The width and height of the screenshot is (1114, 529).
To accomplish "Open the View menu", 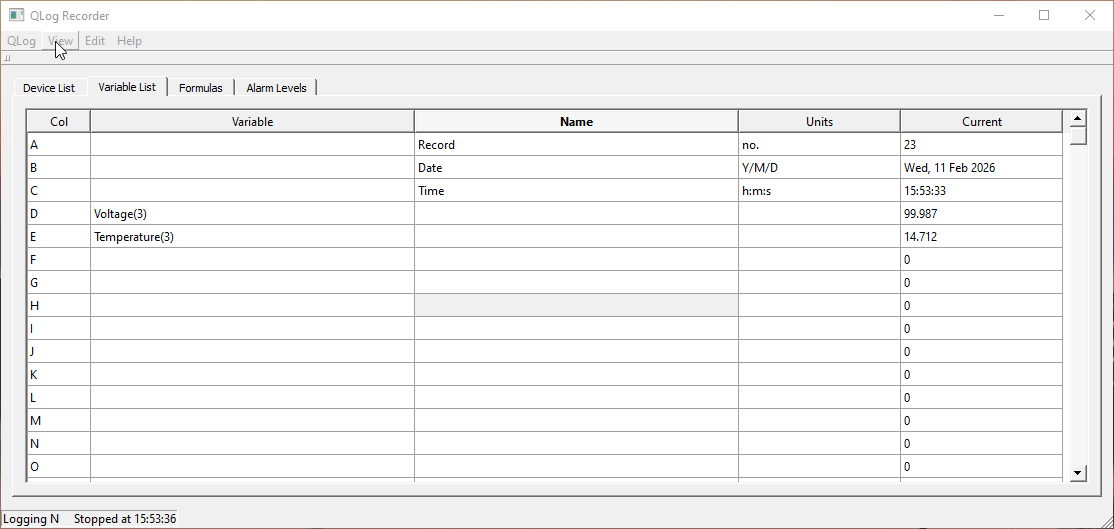I will [60, 41].
